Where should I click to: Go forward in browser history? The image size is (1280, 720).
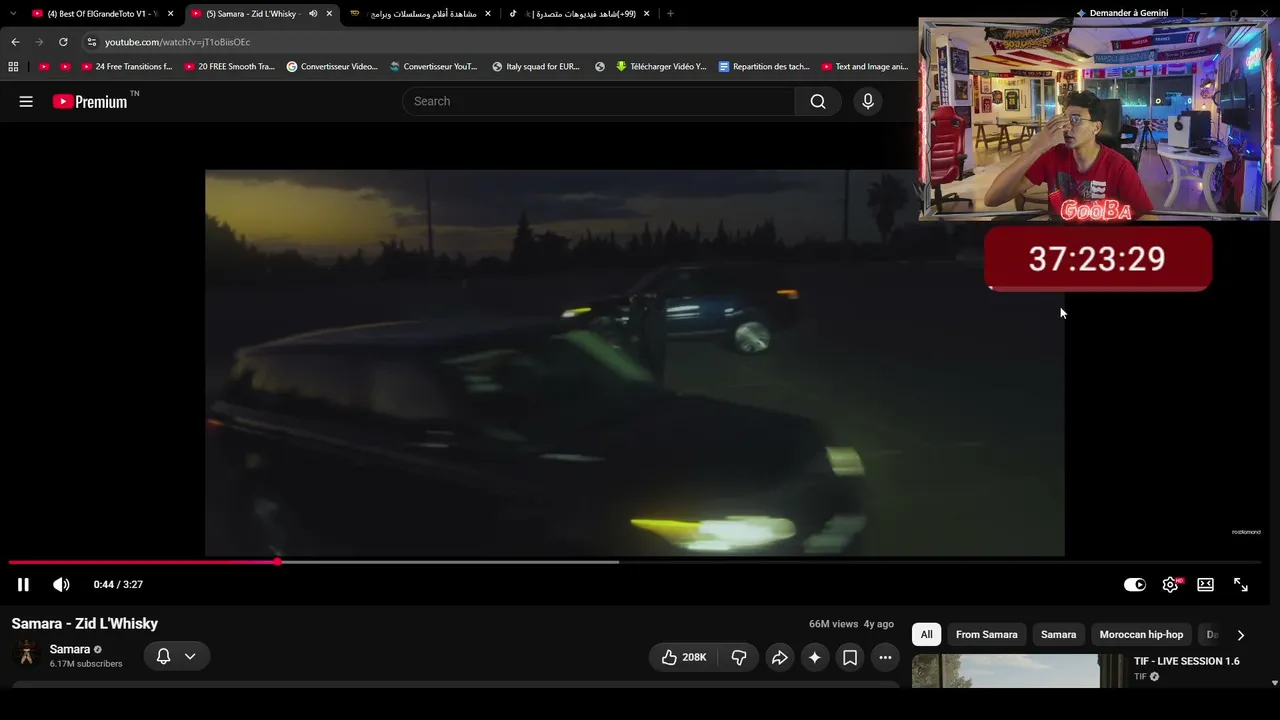click(x=39, y=42)
